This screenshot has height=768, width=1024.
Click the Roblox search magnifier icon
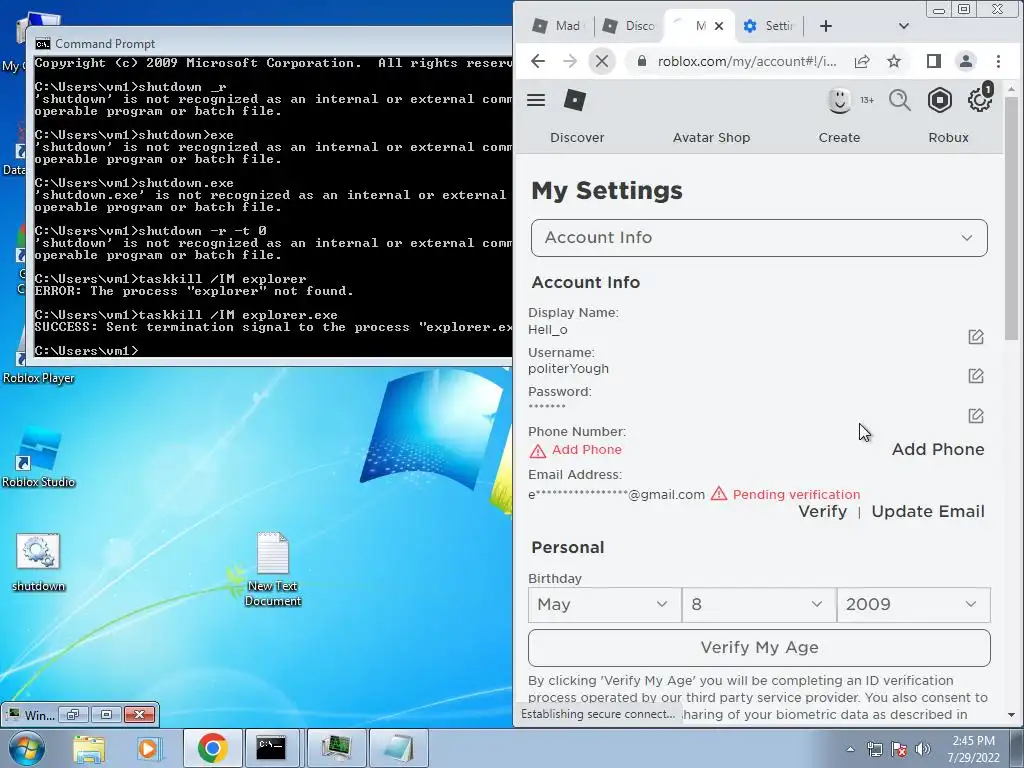[899, 101]
